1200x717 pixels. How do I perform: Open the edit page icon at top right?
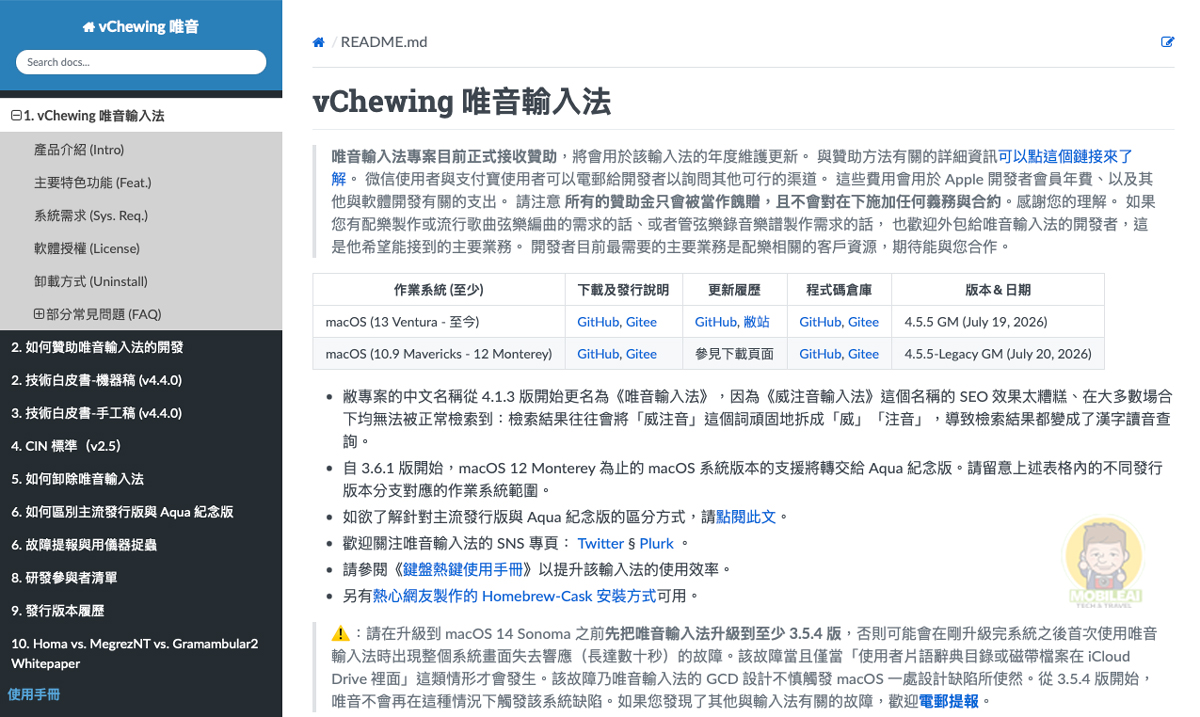[1168, 42]
